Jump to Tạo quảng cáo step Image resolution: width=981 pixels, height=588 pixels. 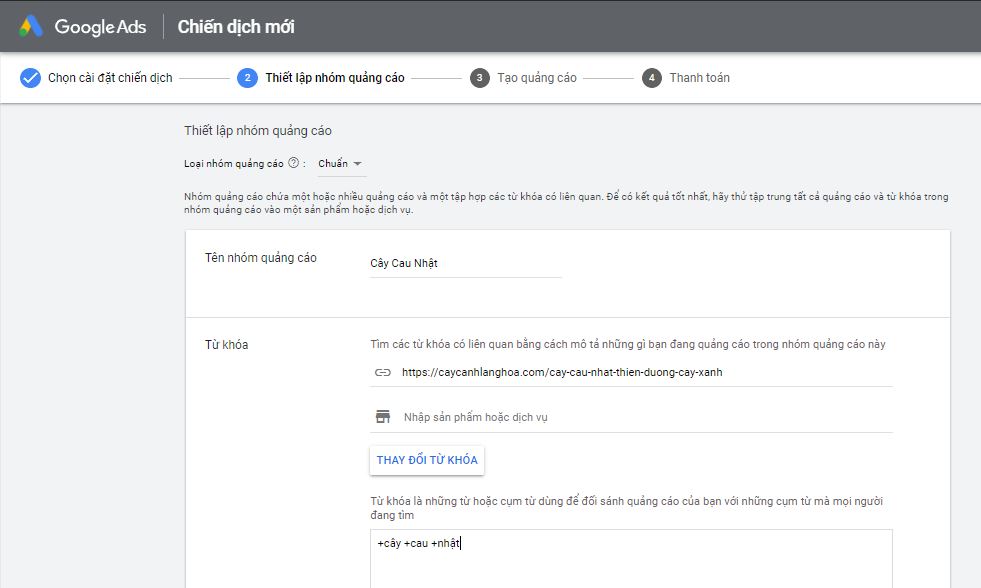point(536,78)
